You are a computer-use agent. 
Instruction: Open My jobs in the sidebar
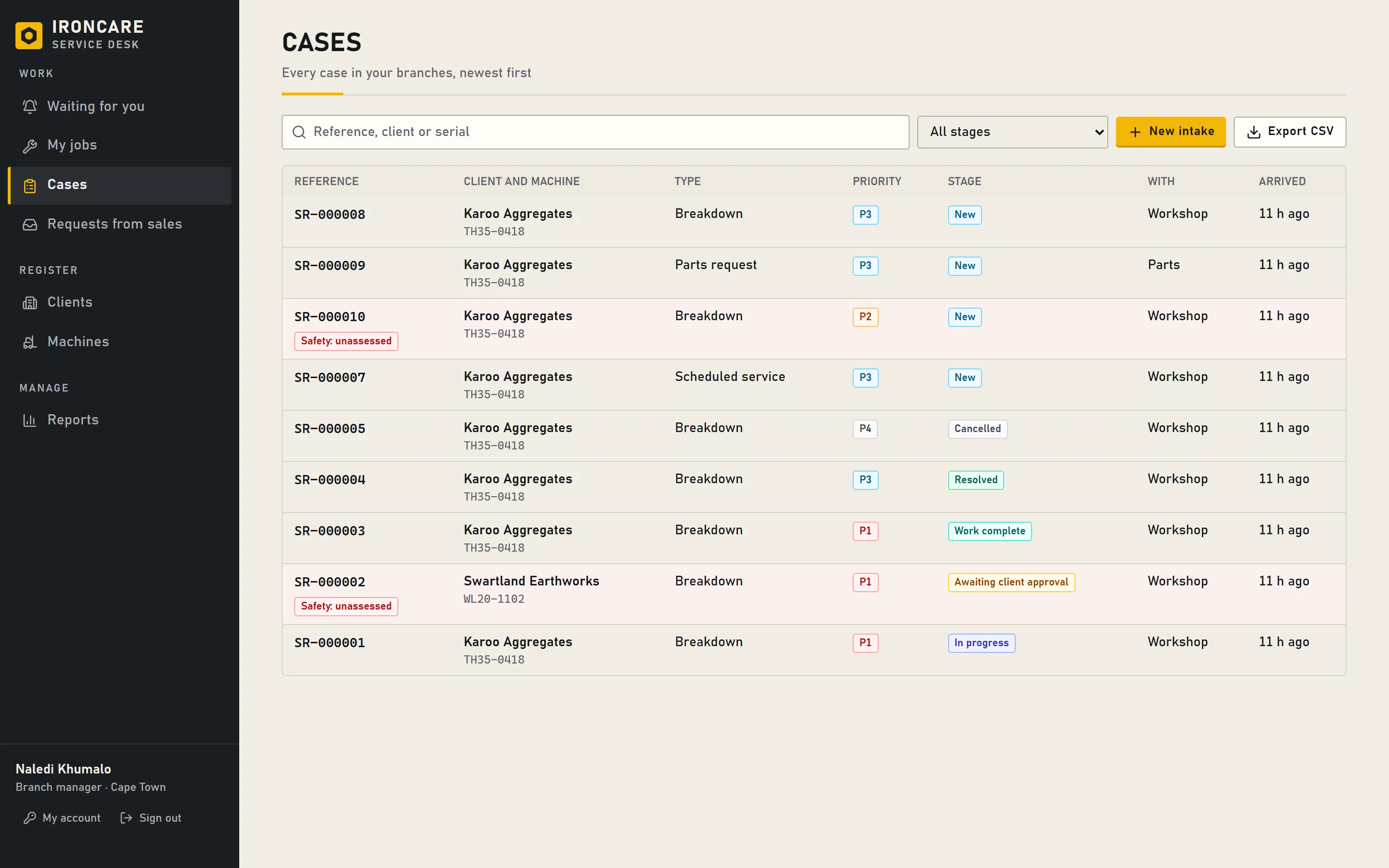120,146
